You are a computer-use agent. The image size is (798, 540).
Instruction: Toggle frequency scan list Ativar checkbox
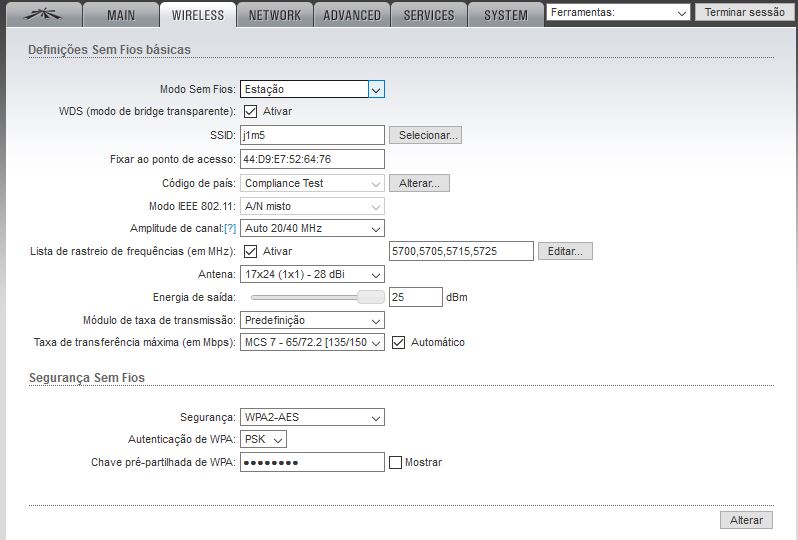click(250, 251)
